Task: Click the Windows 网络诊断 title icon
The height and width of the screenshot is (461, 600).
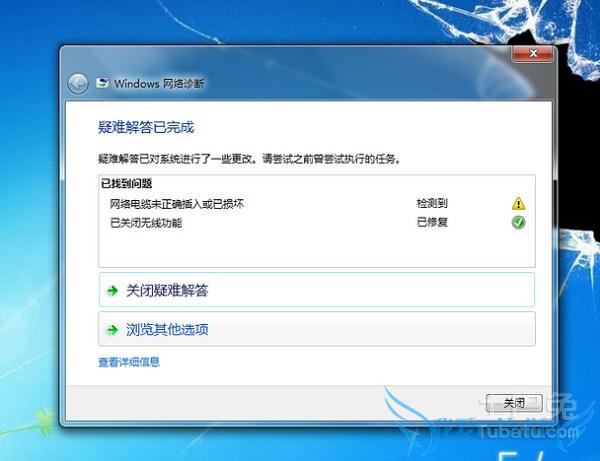Action: coord(102,83)
